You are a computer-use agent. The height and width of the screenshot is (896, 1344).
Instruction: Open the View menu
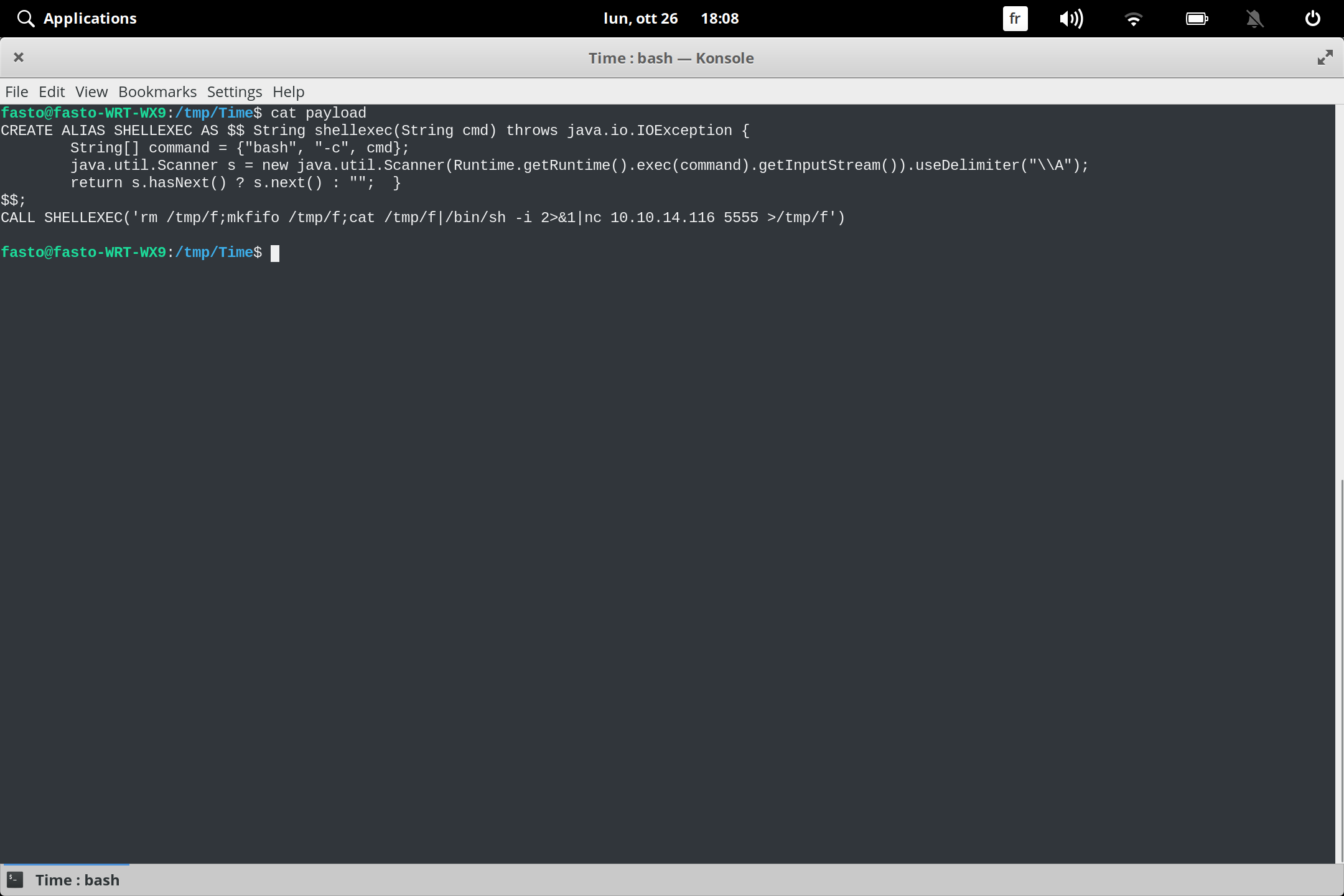pyautogui.click(x=91, y=91)
